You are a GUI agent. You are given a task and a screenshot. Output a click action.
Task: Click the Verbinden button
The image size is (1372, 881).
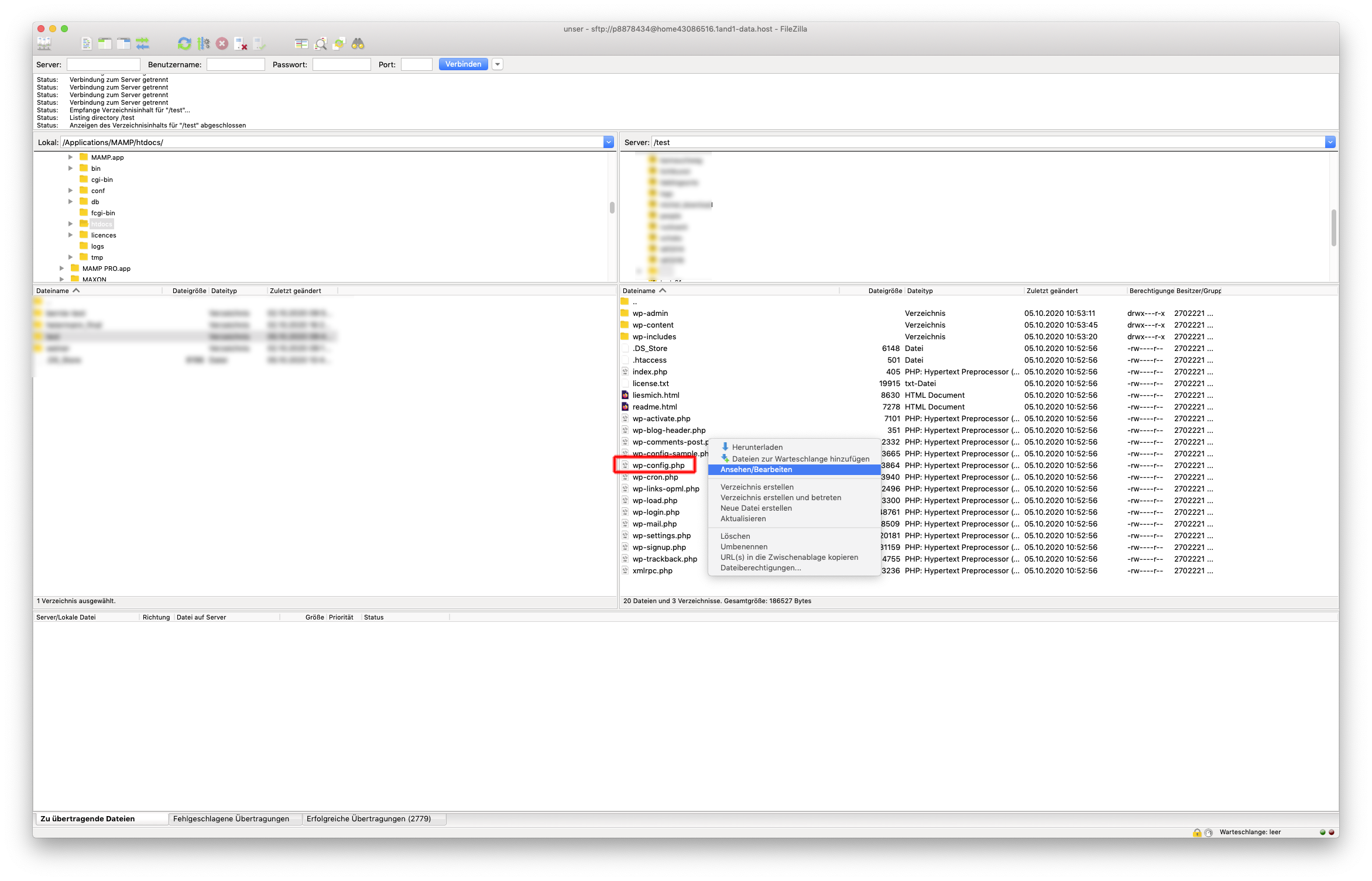[463, 64]
